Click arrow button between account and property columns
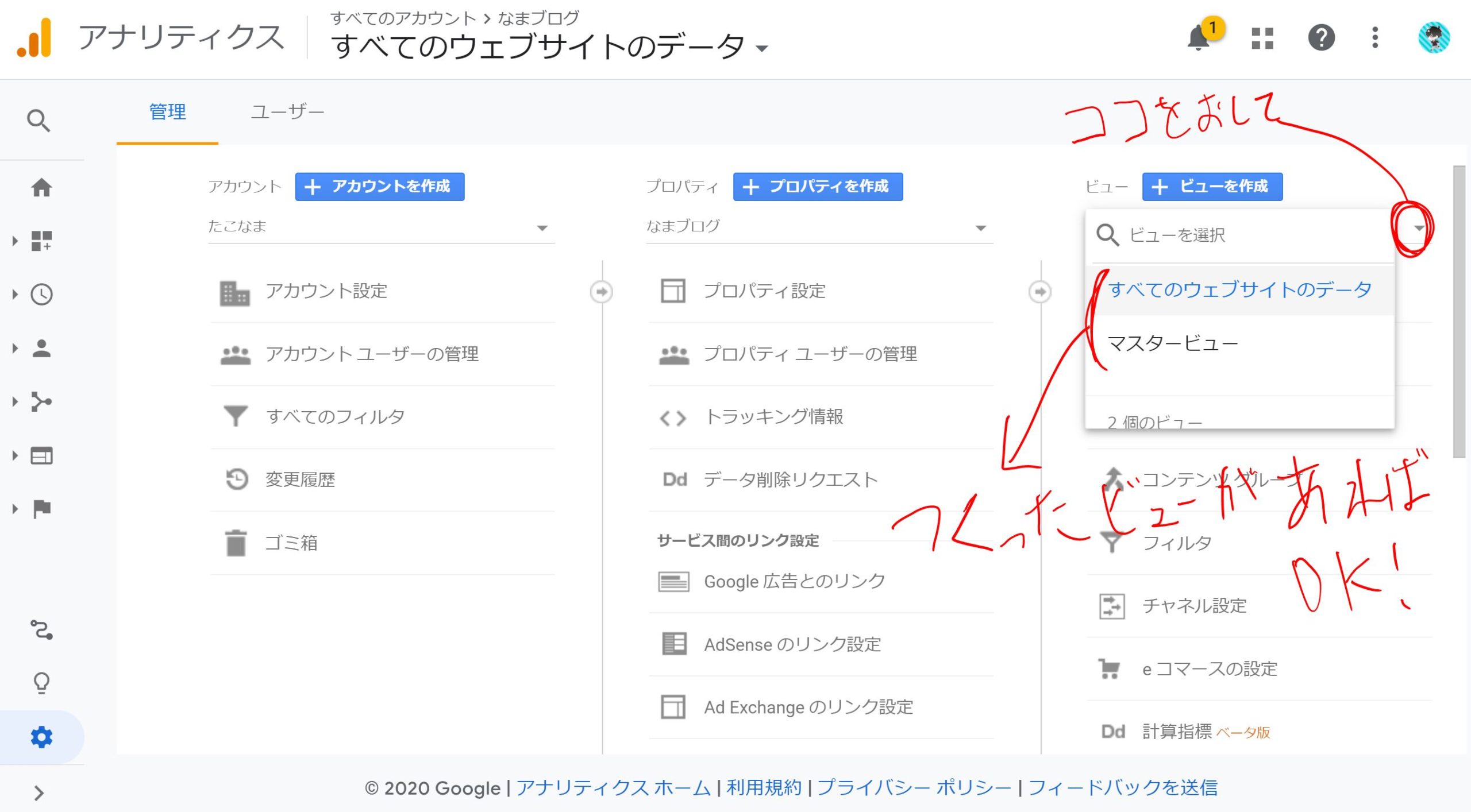Screen dimensions: 1471x812 click(x=602, y=292)
